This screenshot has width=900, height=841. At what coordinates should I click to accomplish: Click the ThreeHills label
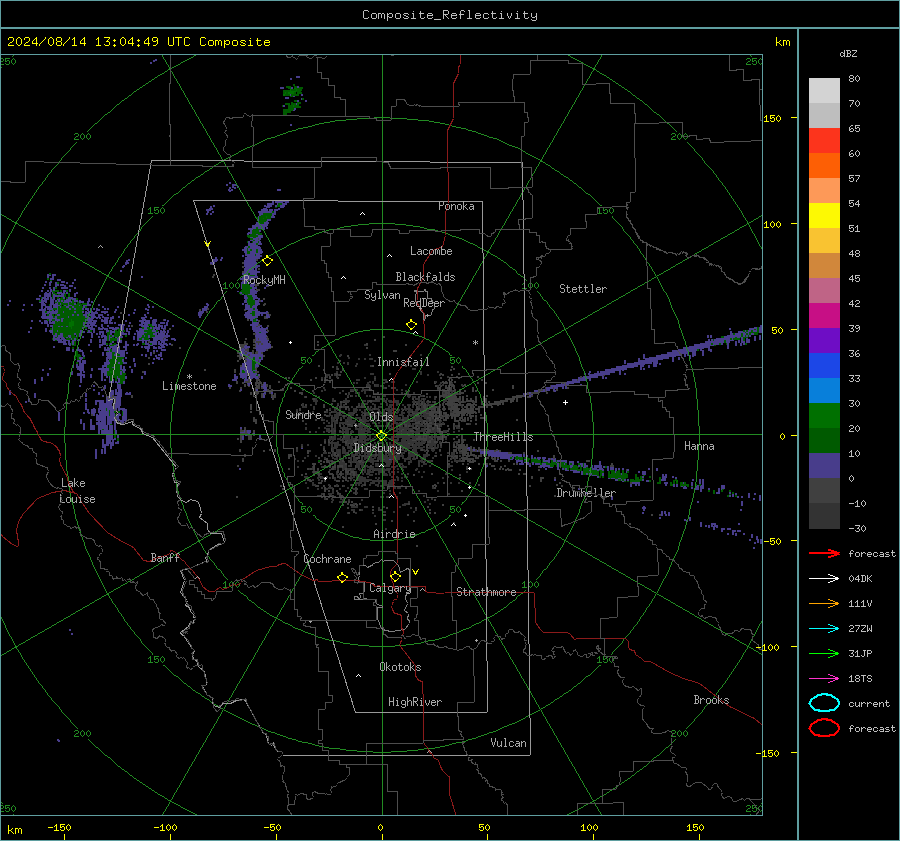coord(503,437)
